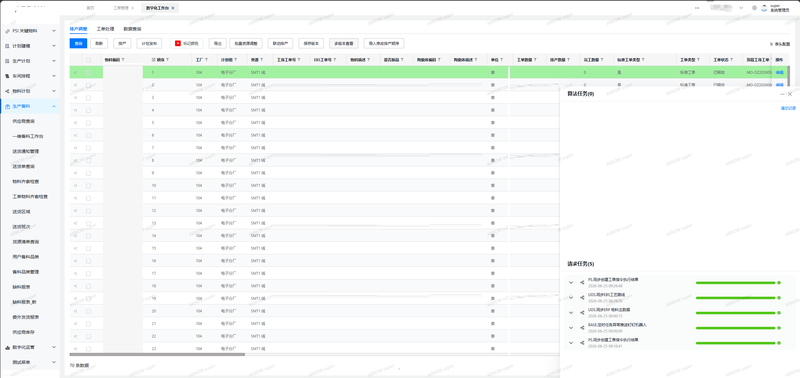Screen dimensions: 800x378
Task: Open the dropdown arrow beside the top-bar selector
Action: (741, 8)
